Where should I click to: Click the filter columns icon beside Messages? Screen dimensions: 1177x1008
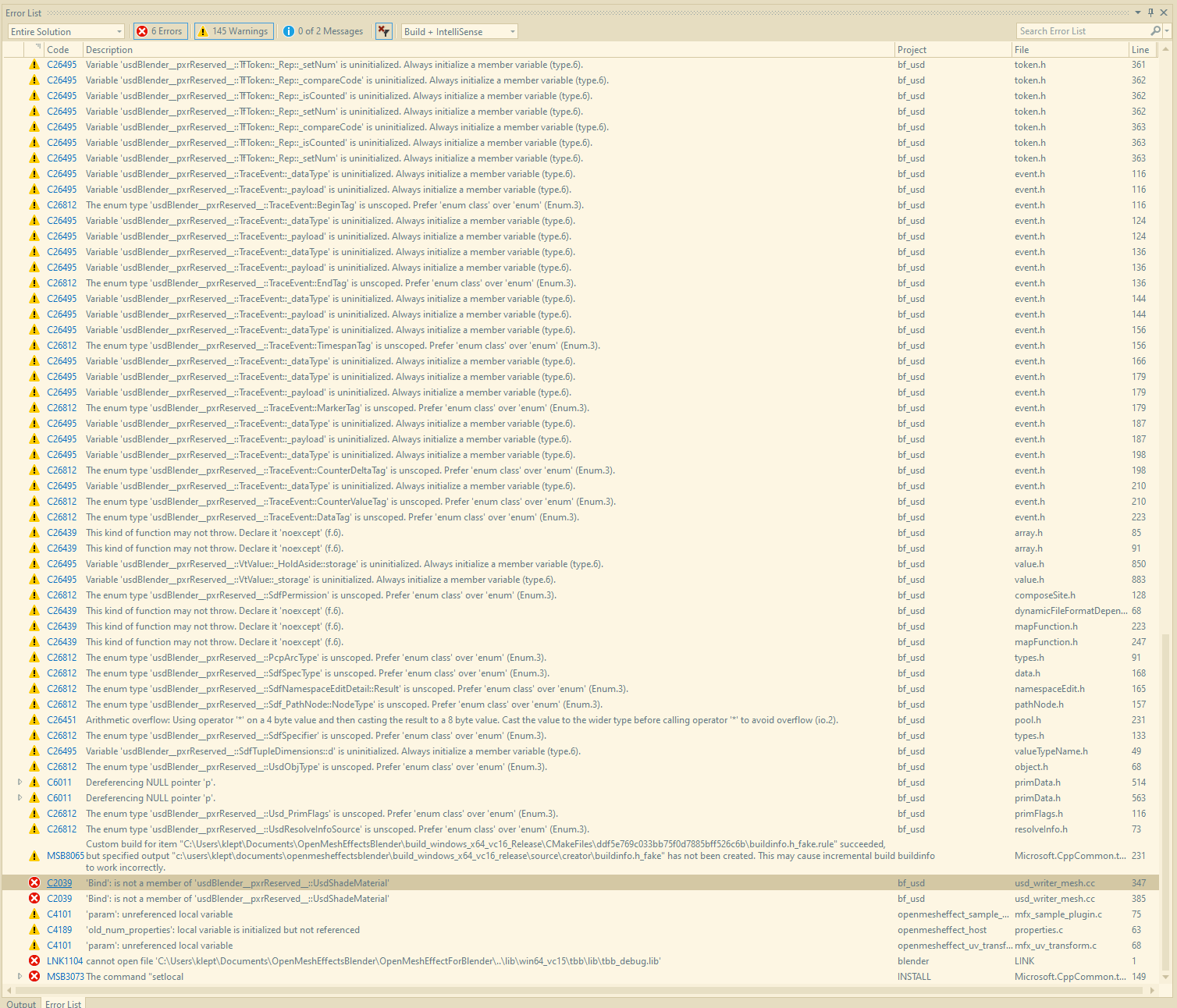click(383, 31)
